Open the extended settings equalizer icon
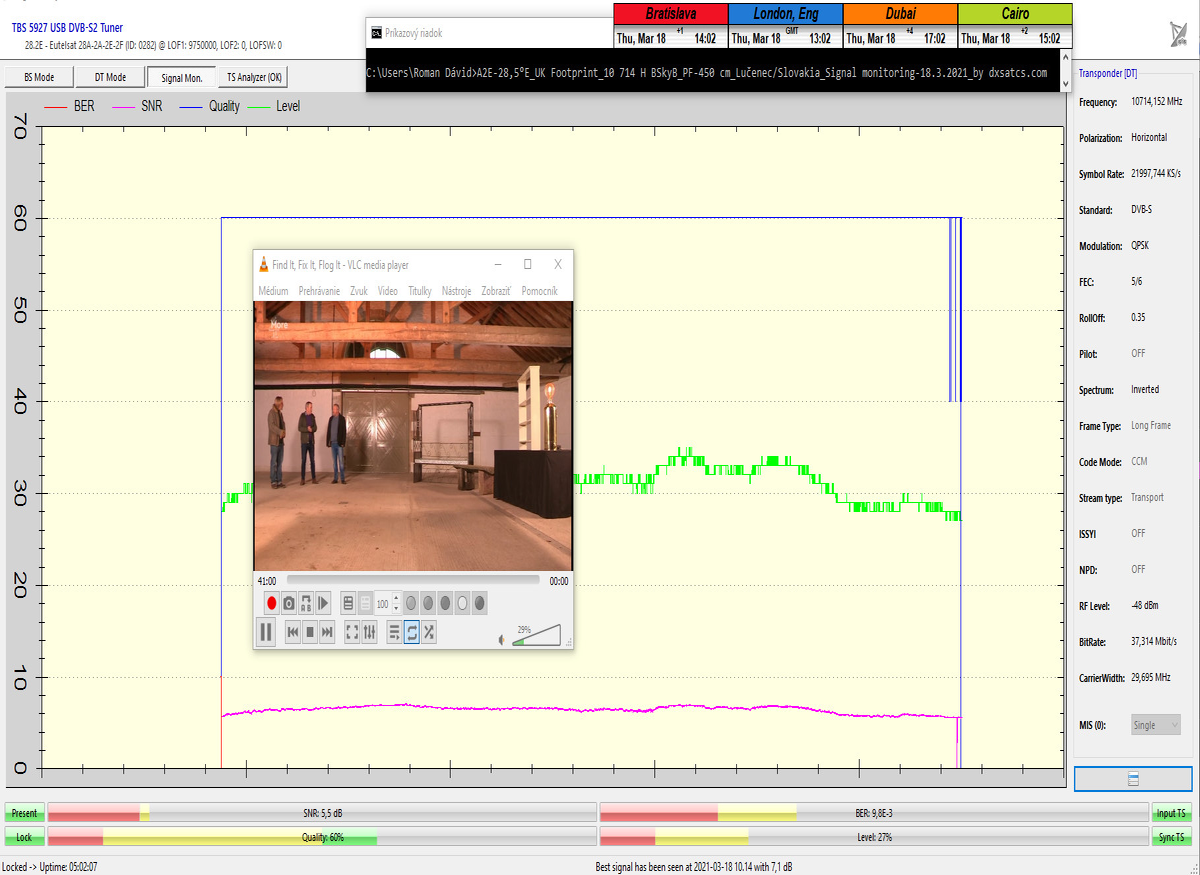 point(369,632)
